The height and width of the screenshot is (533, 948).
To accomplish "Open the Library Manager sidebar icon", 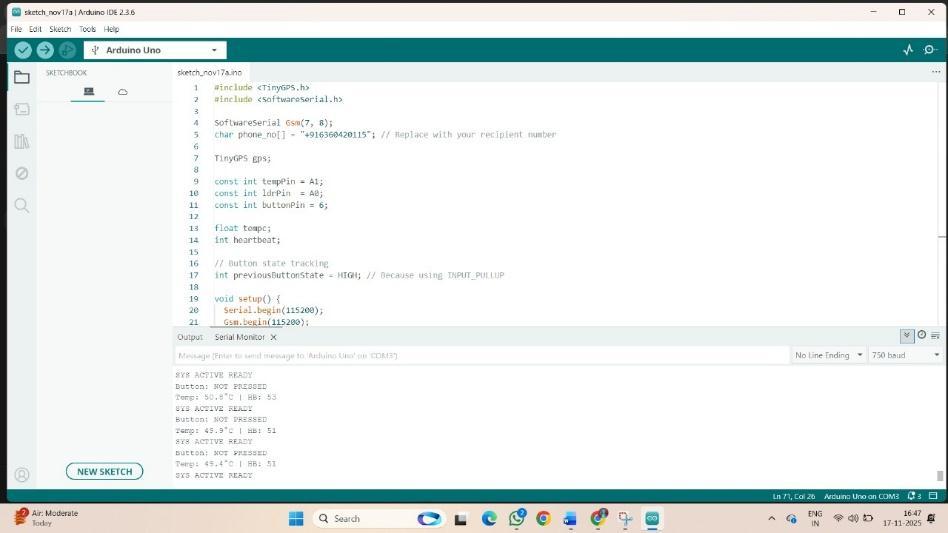I will point(22,141).
